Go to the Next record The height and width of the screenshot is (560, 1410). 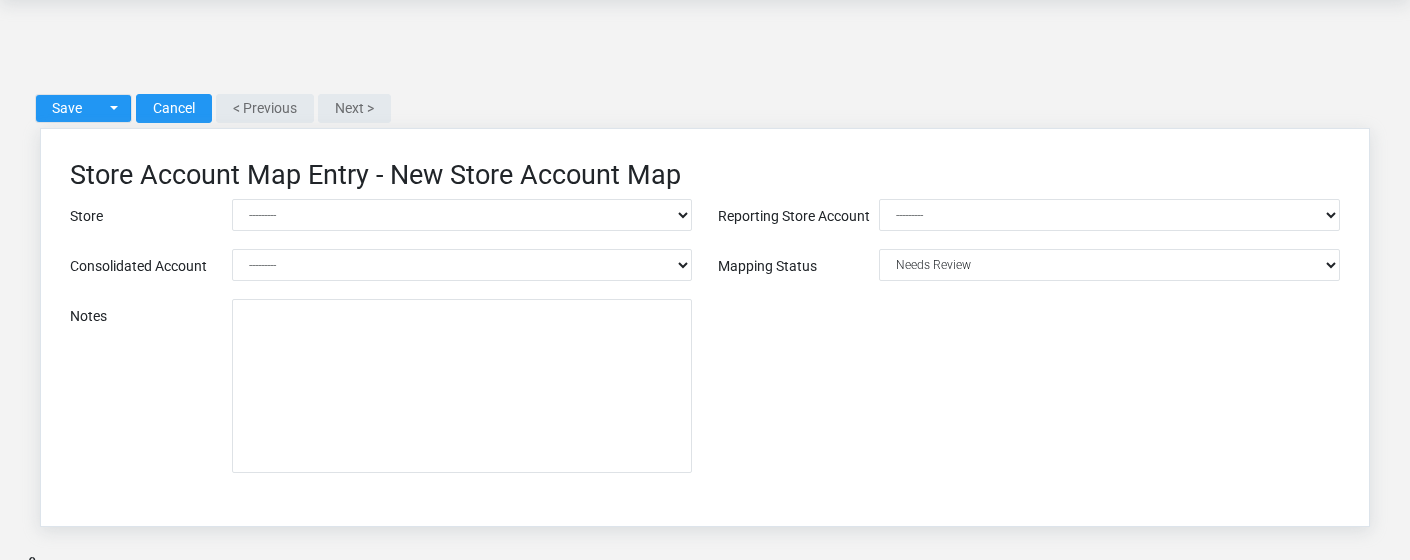(354, 108)
